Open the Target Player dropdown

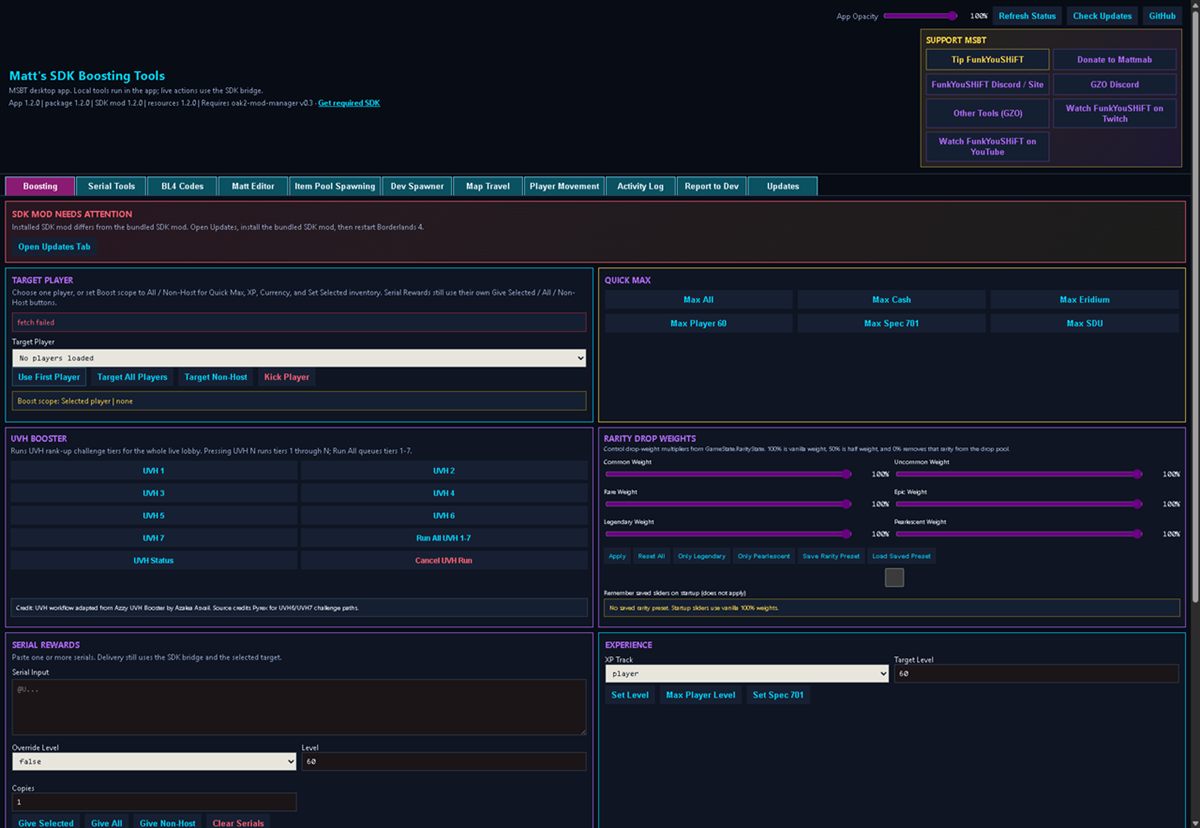(x=299, y=358)
